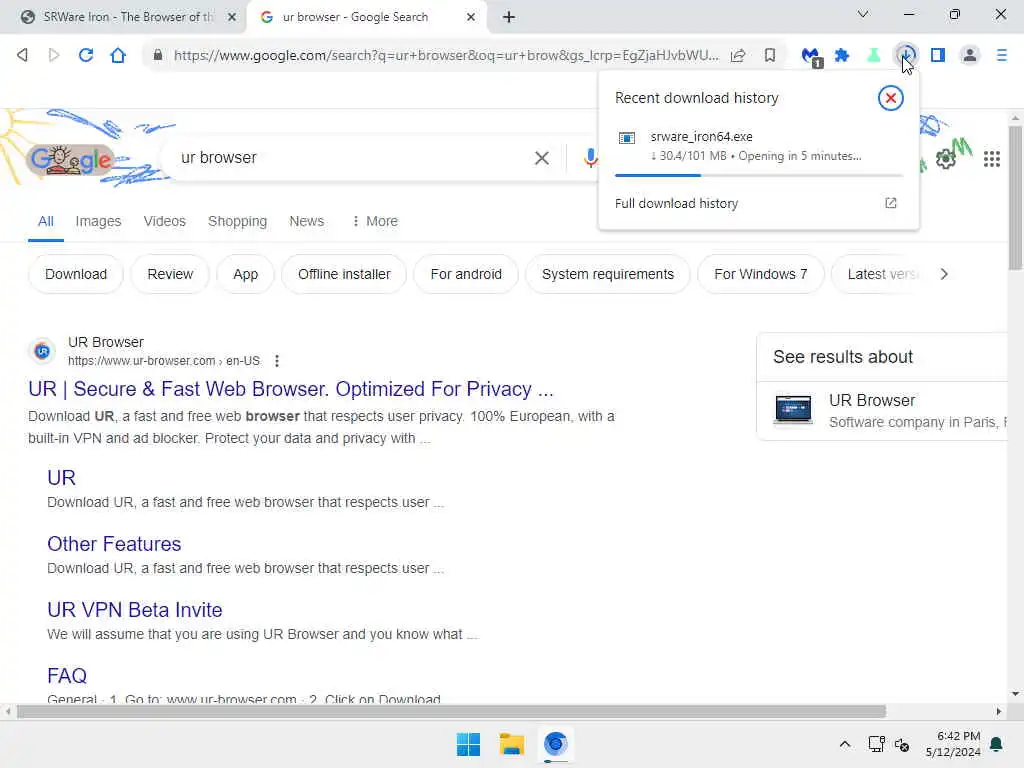Open full history via external-link icon
Viewport: 1024px width, 768px height.
[x=891, y=203]
